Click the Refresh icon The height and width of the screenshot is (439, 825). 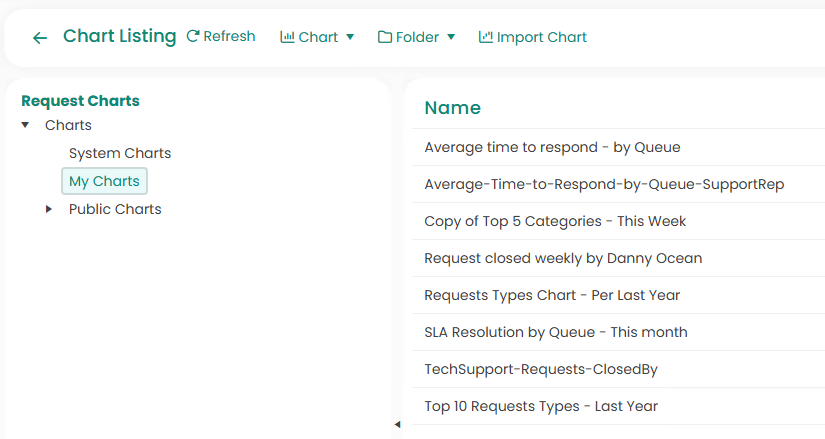pos(193,37)
